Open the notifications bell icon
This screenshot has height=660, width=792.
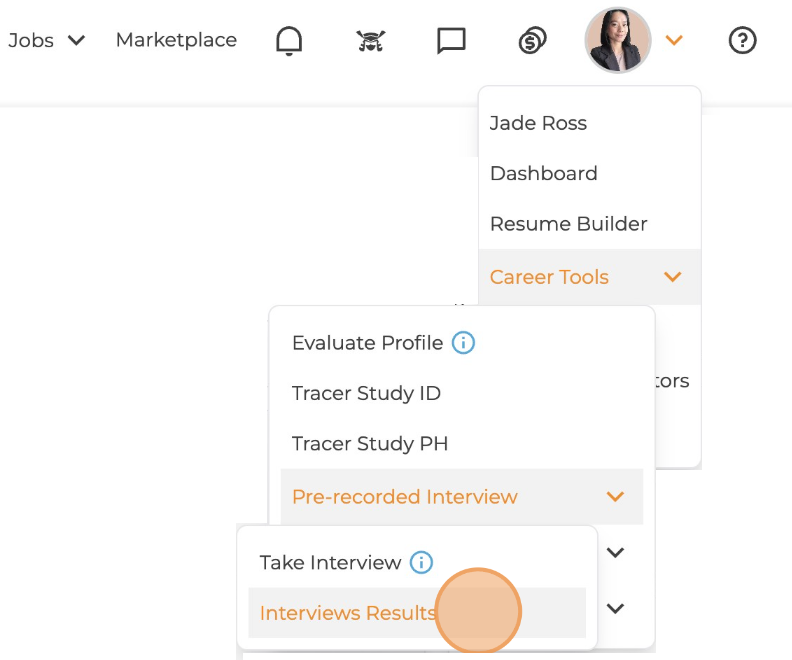[x=289, y=41]
